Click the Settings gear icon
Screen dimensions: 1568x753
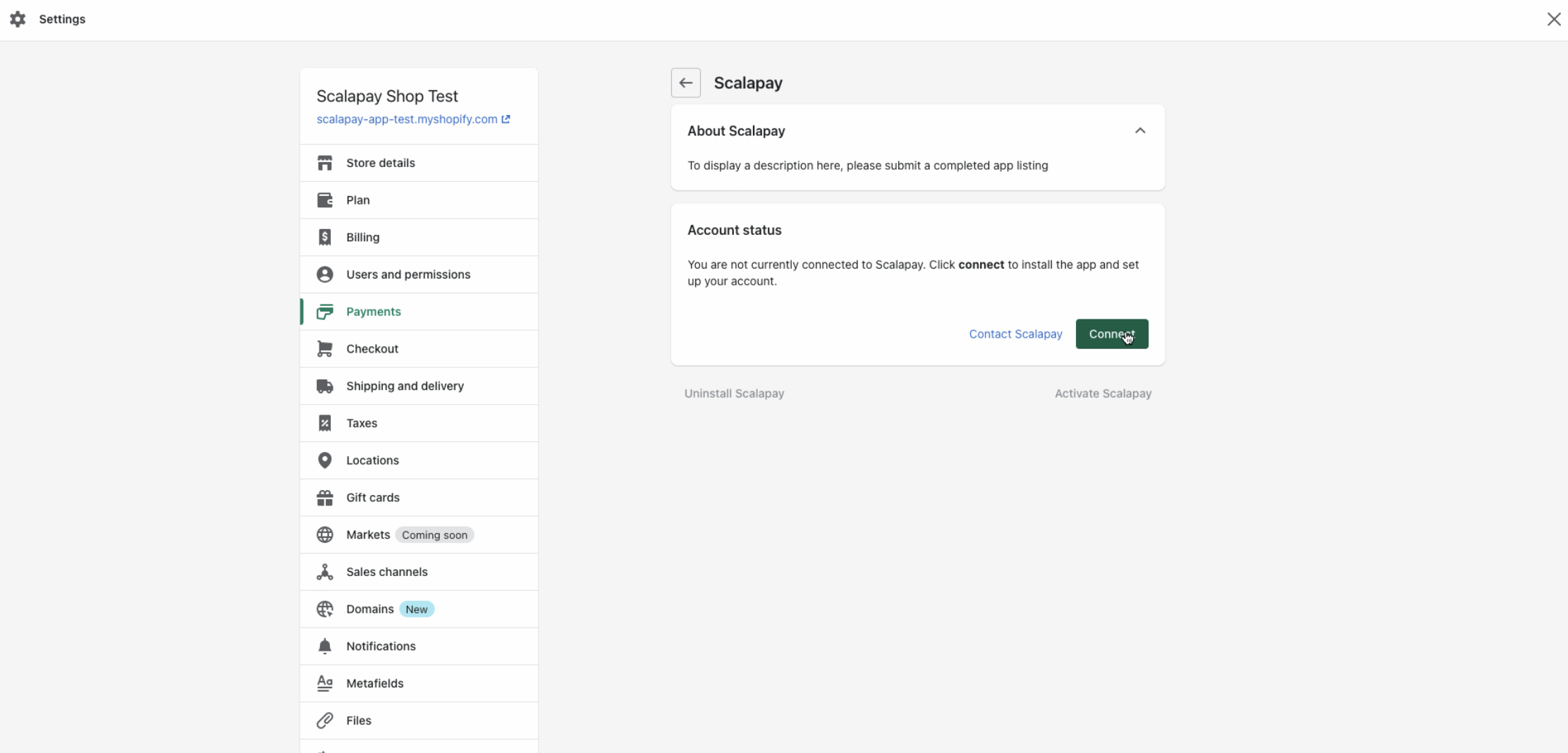click(18, 19)
